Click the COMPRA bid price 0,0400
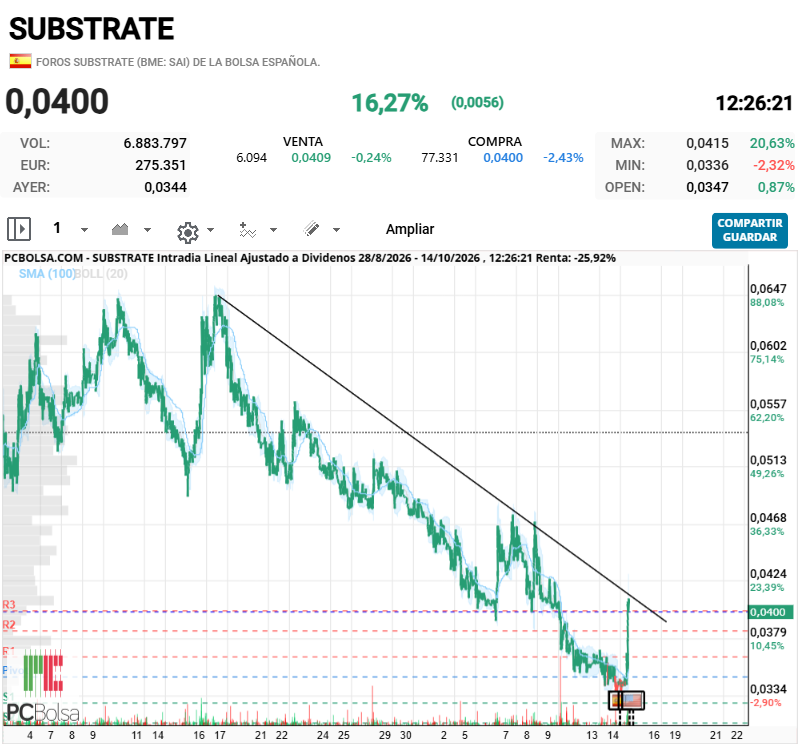The height and width of the screenshot is (744, 800). [503, 158]
